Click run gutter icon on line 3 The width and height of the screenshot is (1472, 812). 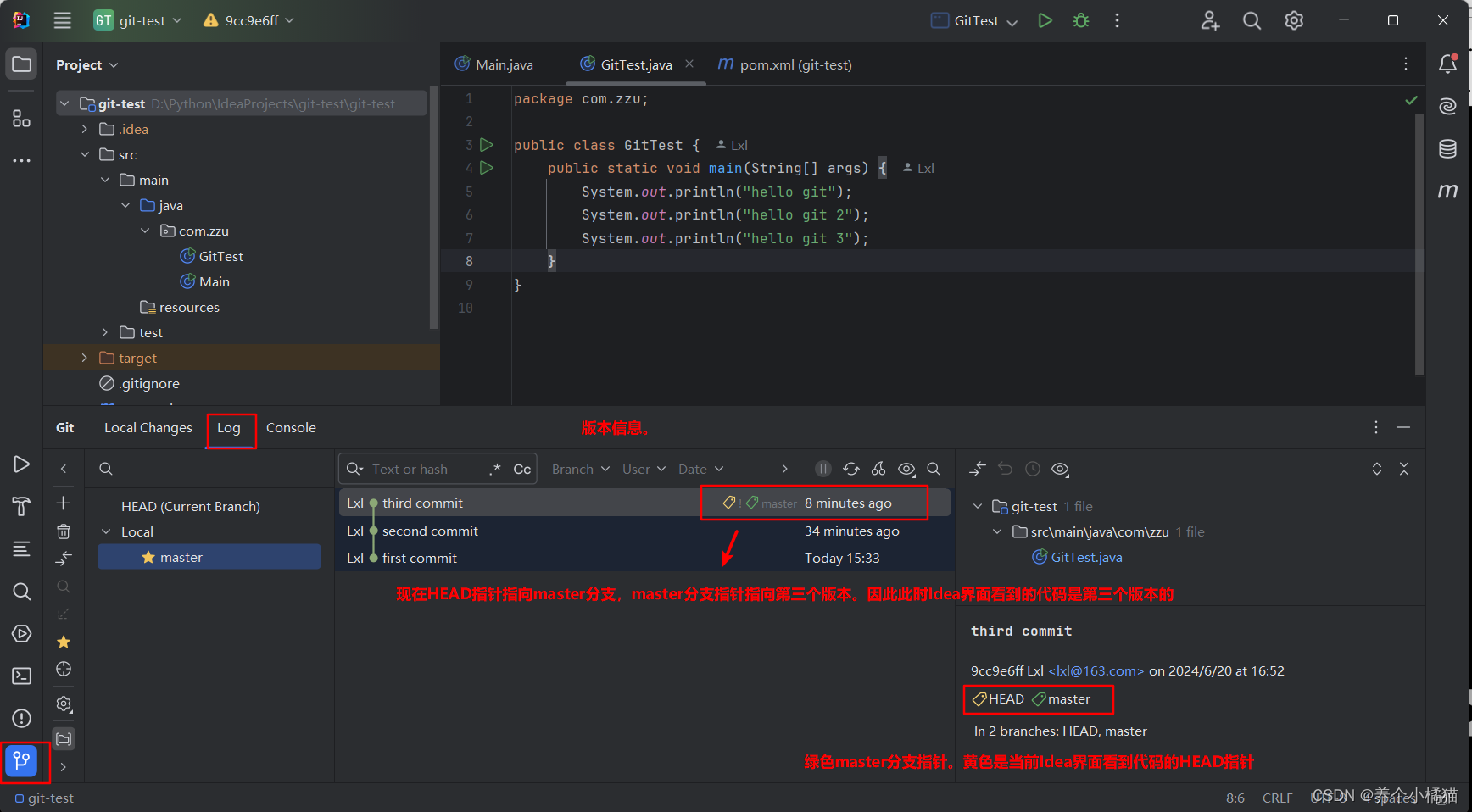pyautogui.click(x=487, y=145)
